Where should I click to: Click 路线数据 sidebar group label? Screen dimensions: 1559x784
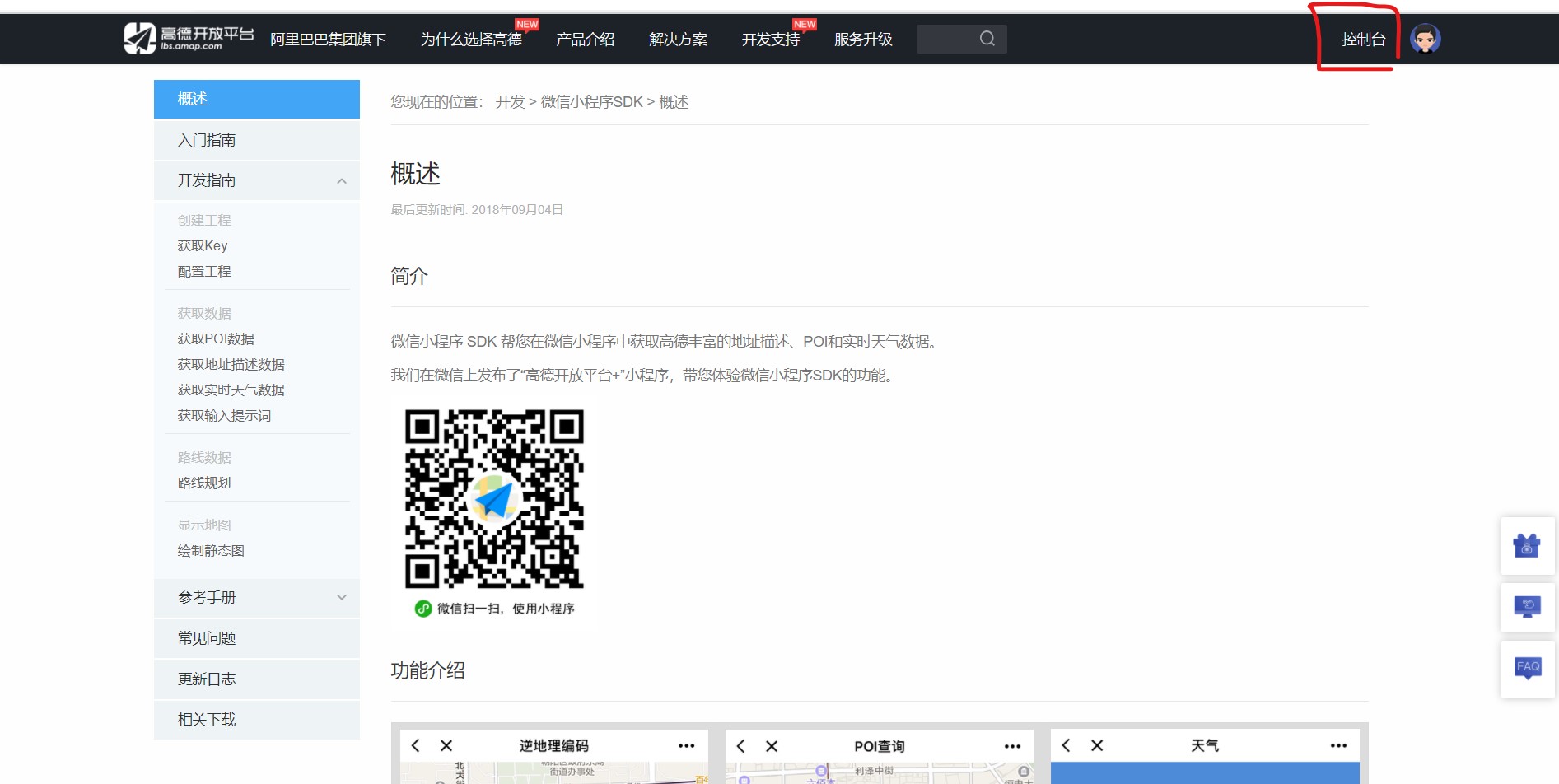[204, 457]
